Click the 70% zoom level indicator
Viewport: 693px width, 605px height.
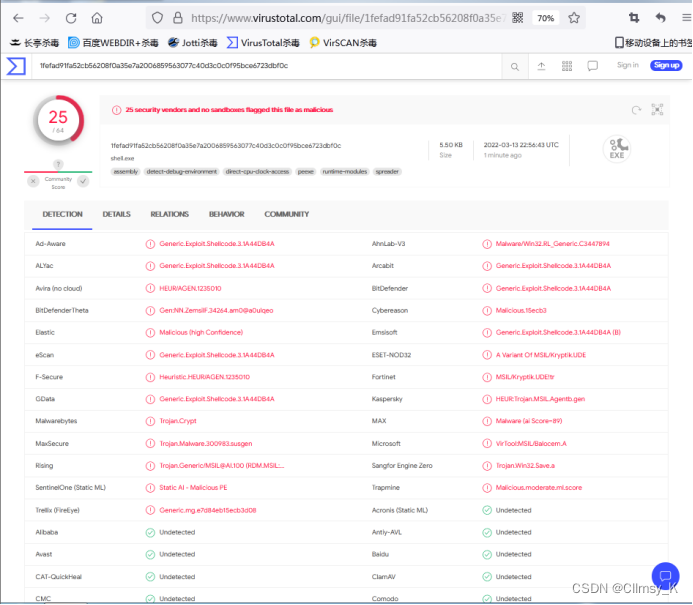pyautogui.click(x=545, y=18)
